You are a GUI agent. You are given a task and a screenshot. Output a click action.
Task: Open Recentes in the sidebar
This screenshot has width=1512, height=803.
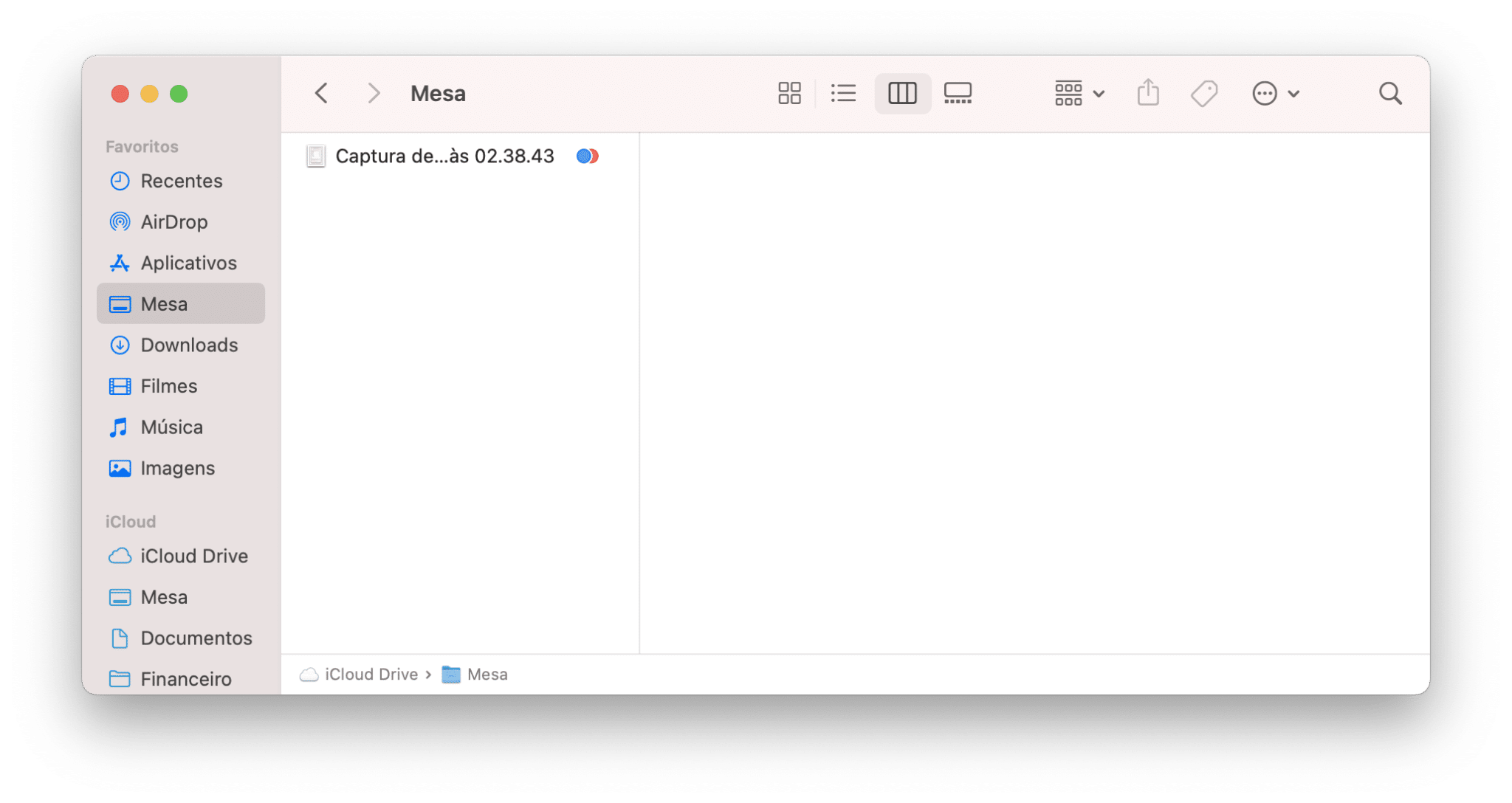181,181
